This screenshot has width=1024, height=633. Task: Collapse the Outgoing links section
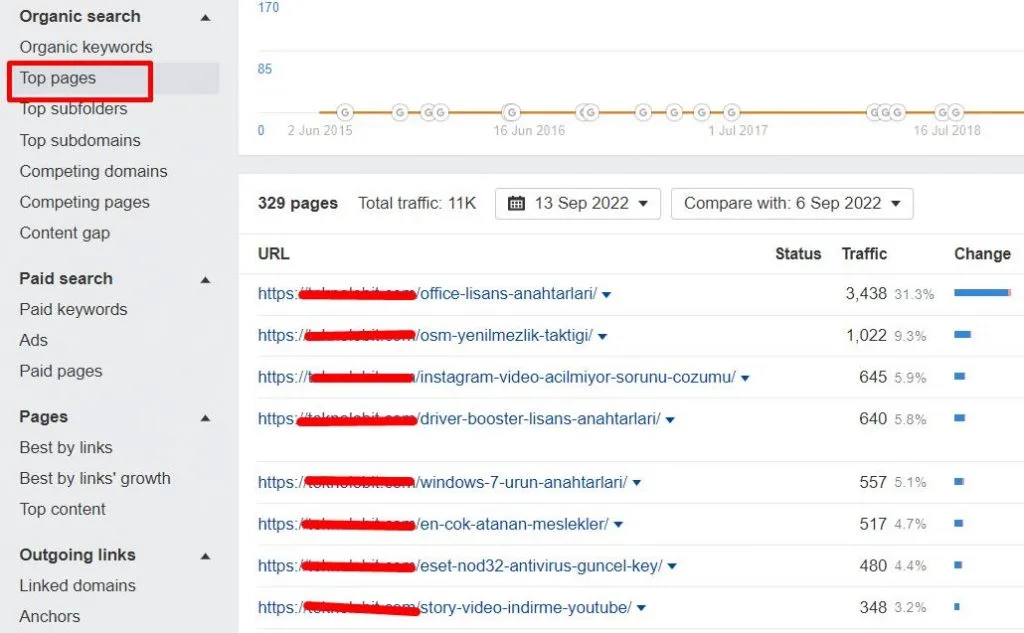[x=205, y=557]
